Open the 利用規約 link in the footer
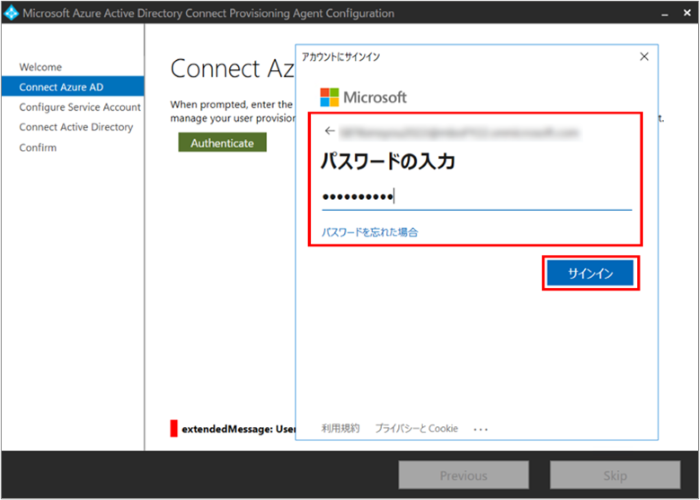The width and height of the screenshot is (700, 500). (340, 428)
